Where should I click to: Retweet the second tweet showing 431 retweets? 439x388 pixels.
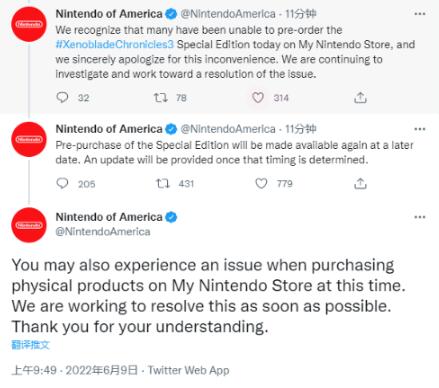click(x=163, y=183)
